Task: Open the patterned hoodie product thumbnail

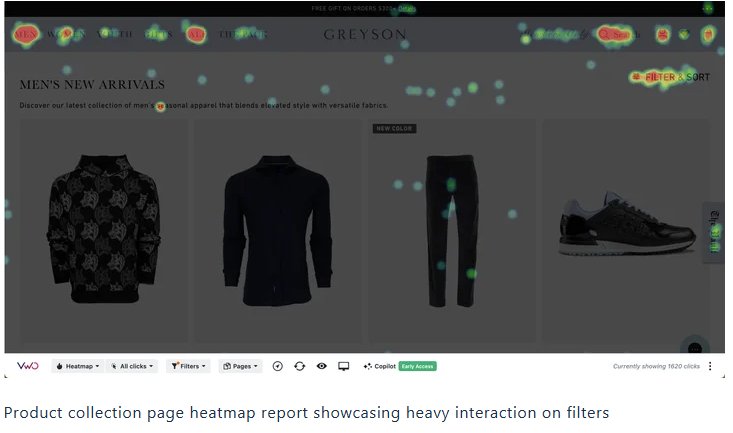Action: [103, 228]
